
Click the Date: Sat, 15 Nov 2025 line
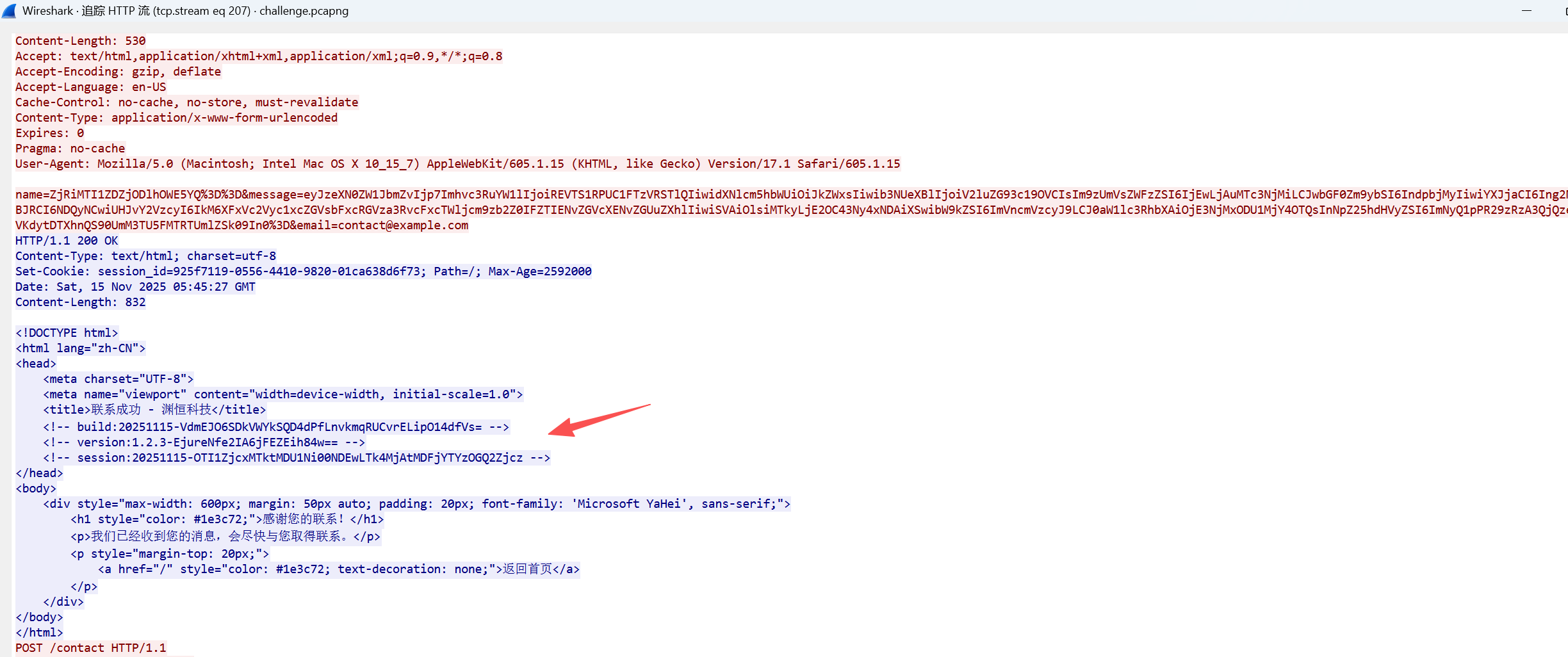pos(135,287)
